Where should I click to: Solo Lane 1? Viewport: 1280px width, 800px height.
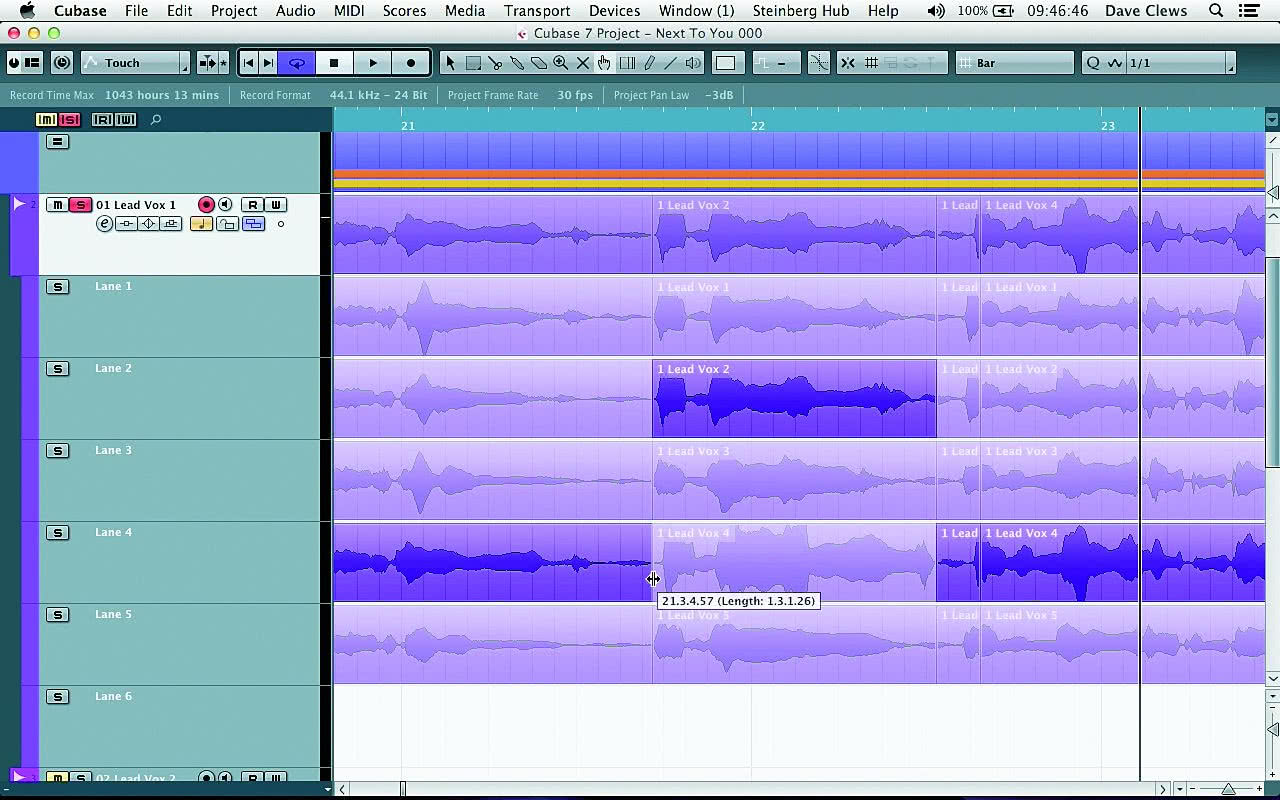click(x=58, y=287)
